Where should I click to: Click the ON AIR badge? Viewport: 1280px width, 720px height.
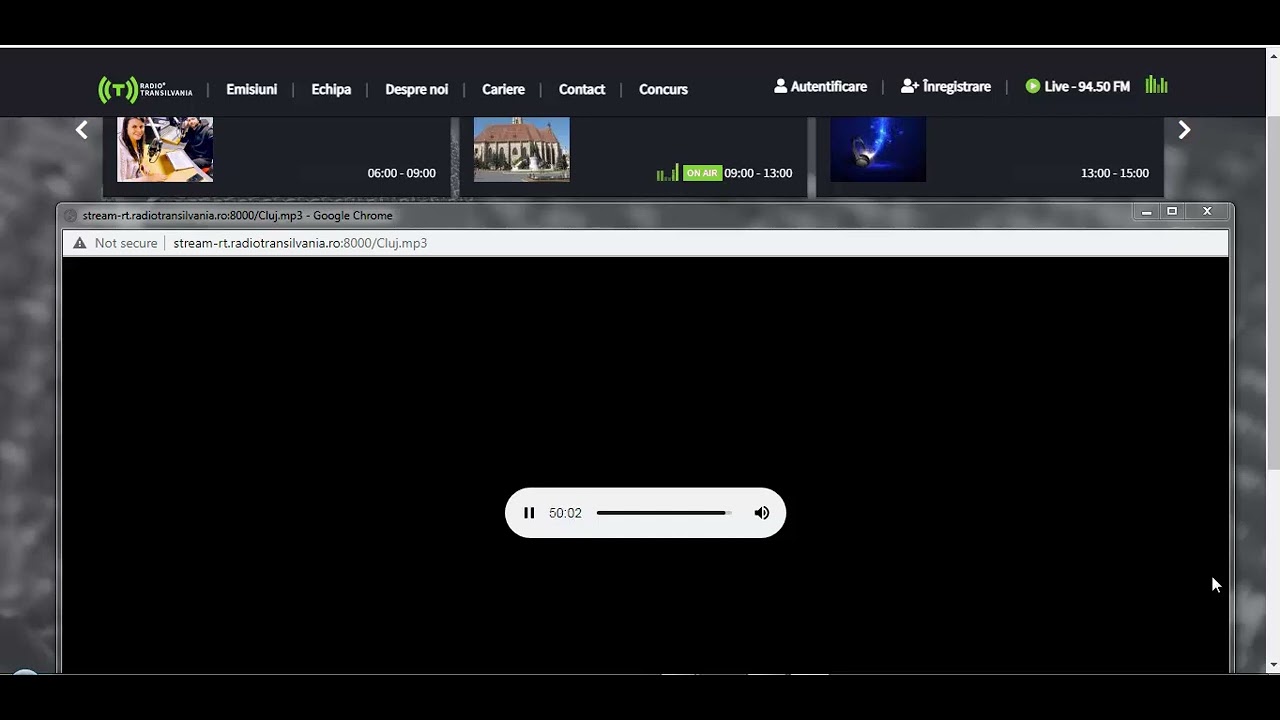702,173
